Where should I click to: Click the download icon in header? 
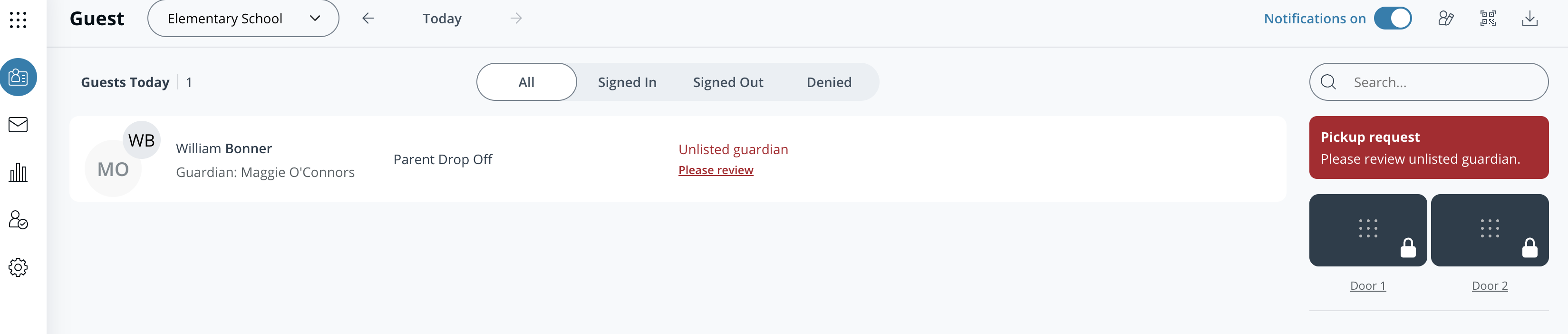[x=1529, y=19]
